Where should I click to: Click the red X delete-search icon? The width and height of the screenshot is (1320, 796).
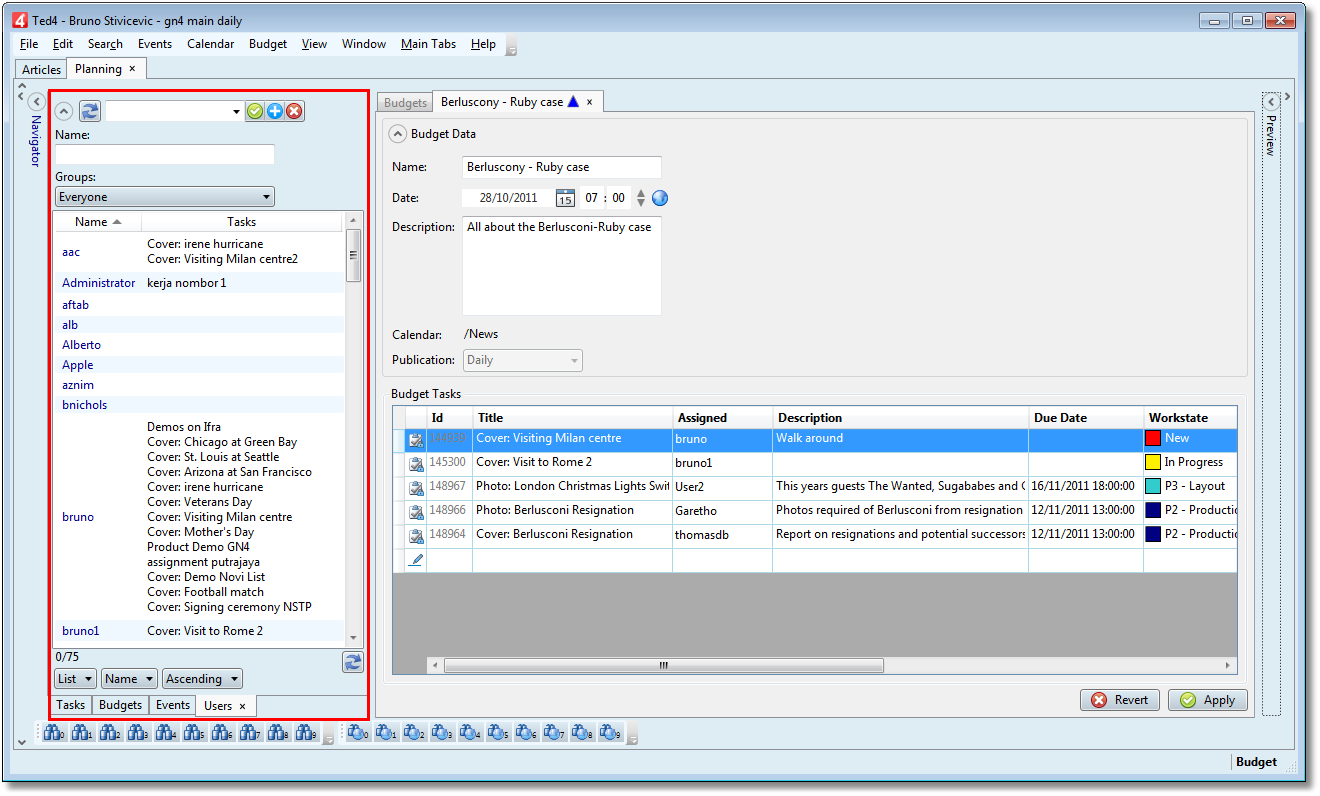294,111
